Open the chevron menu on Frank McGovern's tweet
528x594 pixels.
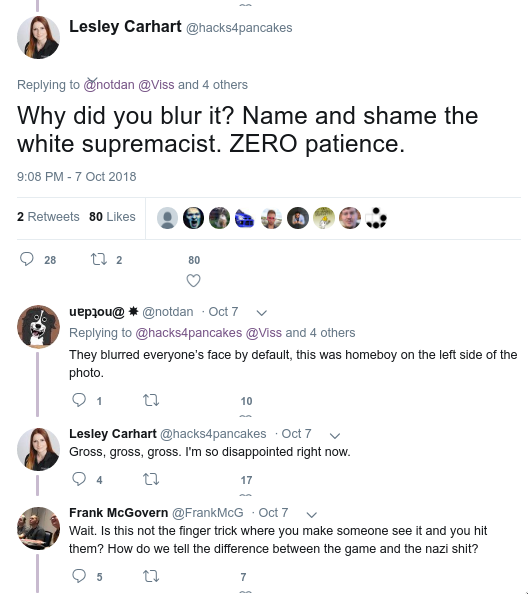(311, 514)
